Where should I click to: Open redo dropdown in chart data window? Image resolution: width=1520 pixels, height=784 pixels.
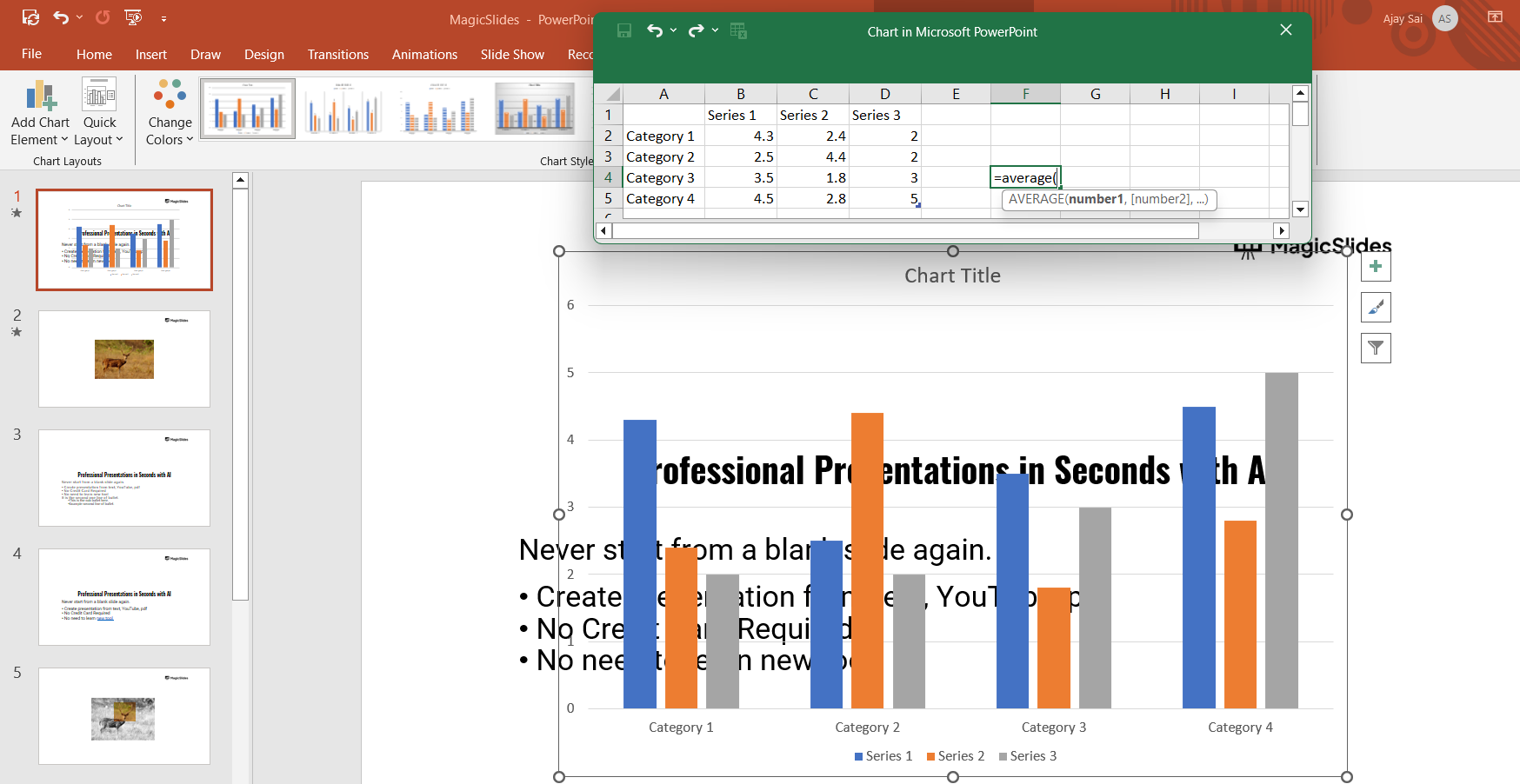click(715, 31)
